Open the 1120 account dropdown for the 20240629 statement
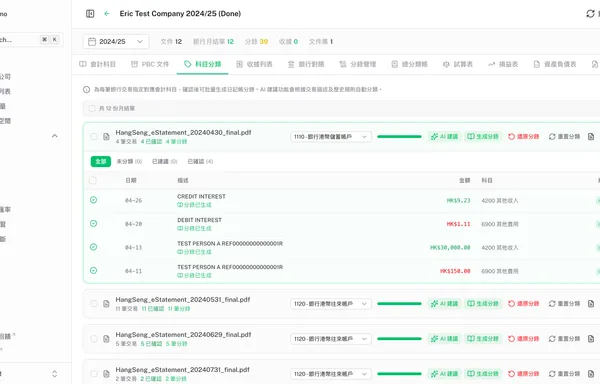 pyautogui.click(x=331, y=339)
